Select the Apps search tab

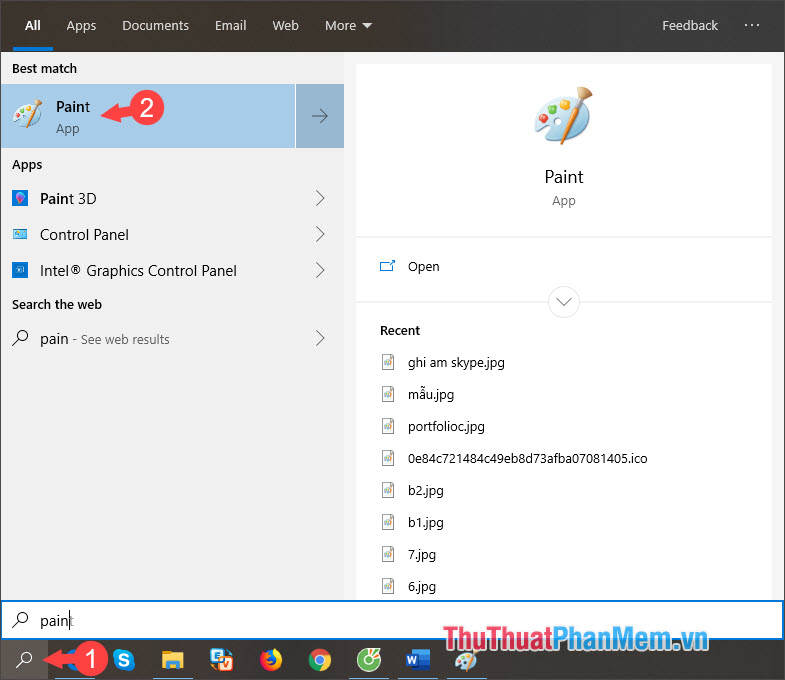point(81,25)
